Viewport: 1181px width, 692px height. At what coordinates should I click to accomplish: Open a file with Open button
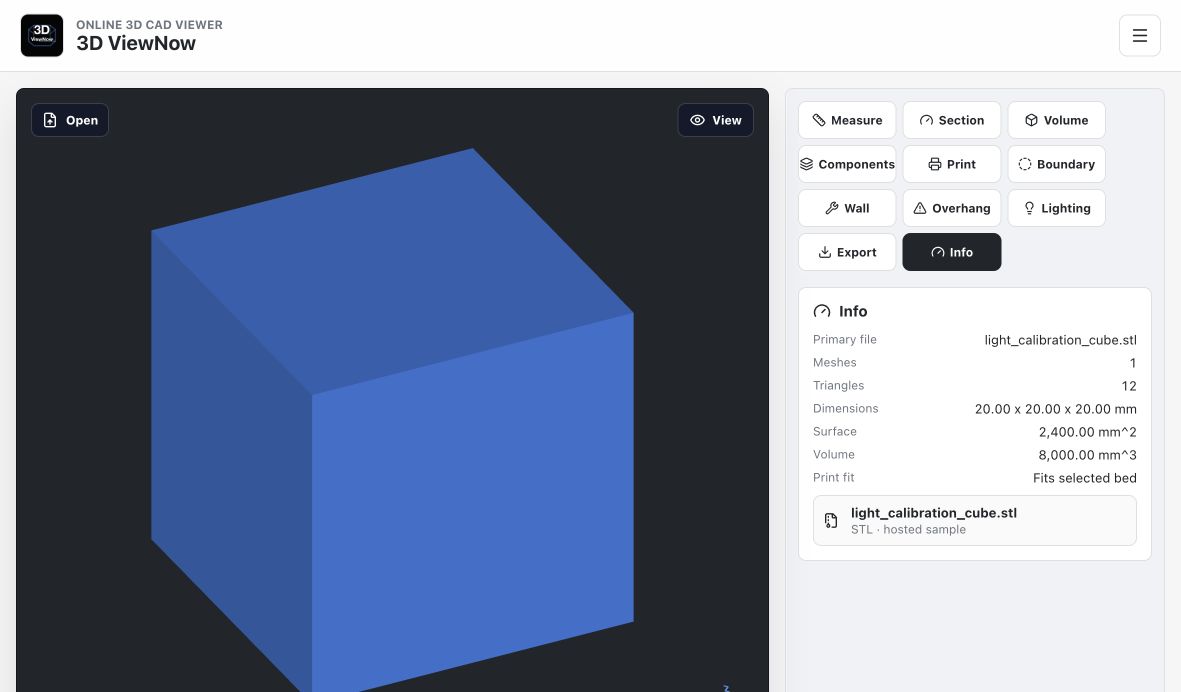pyautogui.click(x=70, y=120)
